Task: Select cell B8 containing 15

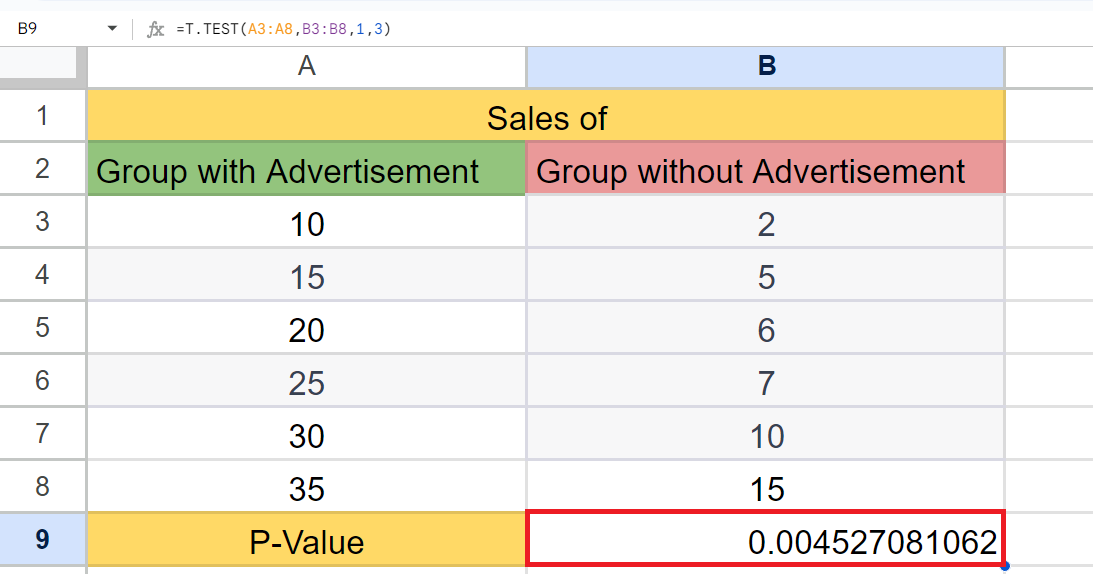Action: 765,486
